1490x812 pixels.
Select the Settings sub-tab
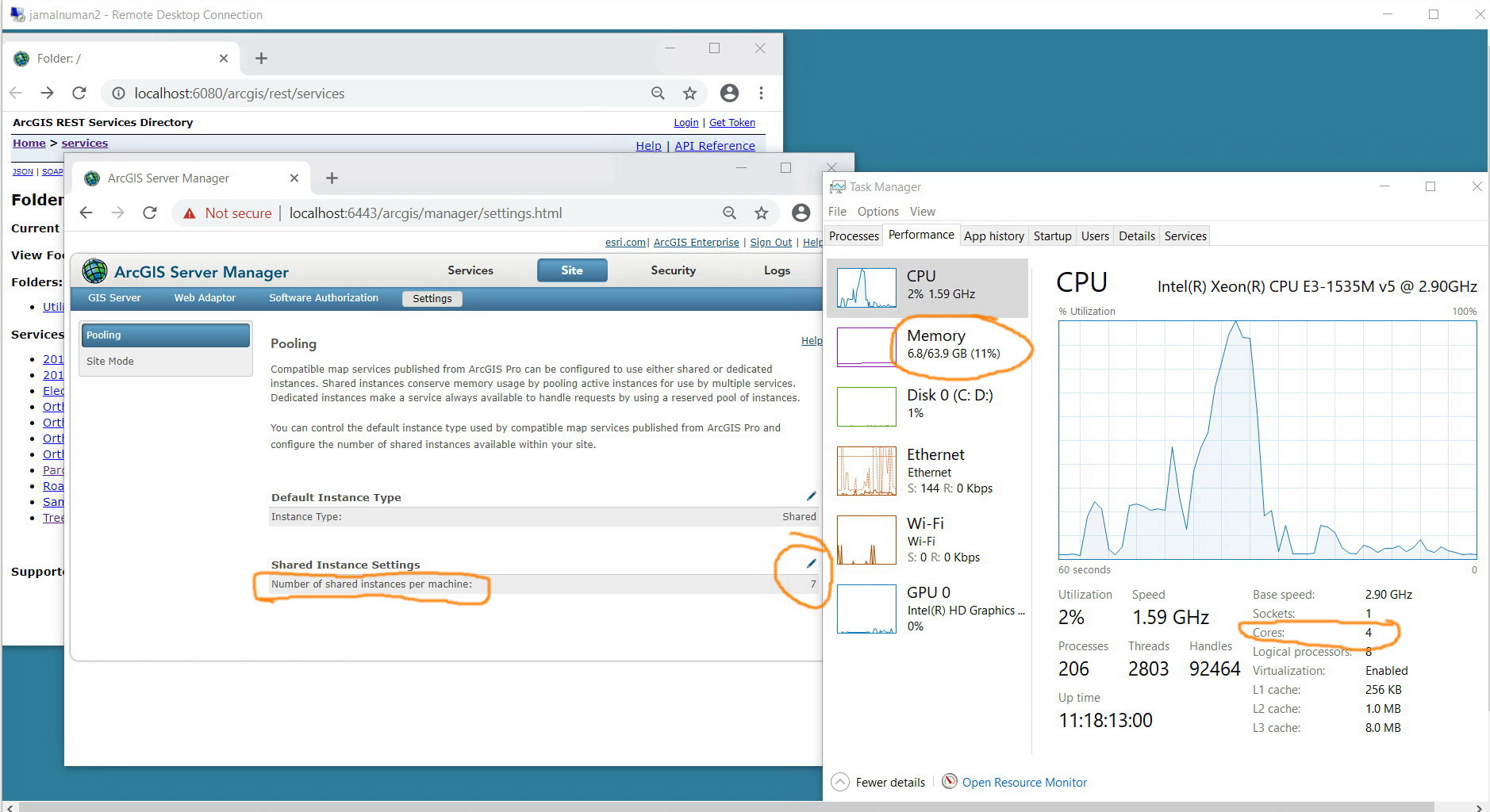coord(432,299)
